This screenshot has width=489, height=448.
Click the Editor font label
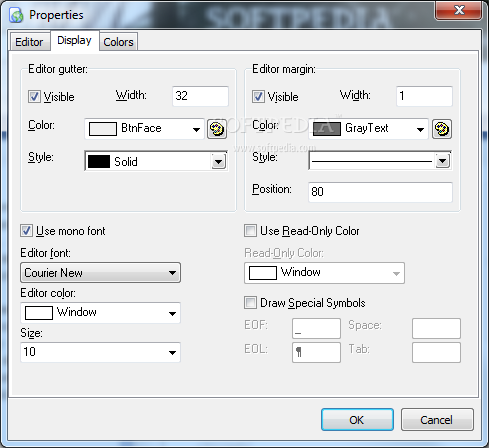tap(45, 253)
